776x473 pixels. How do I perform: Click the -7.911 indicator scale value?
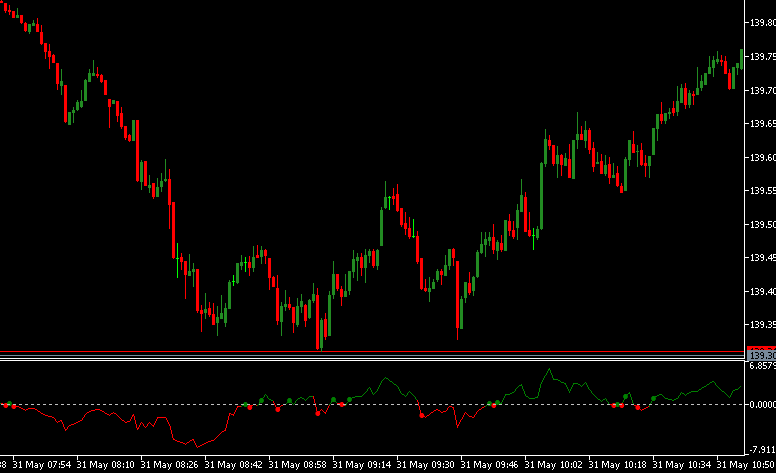click(763, 450)
